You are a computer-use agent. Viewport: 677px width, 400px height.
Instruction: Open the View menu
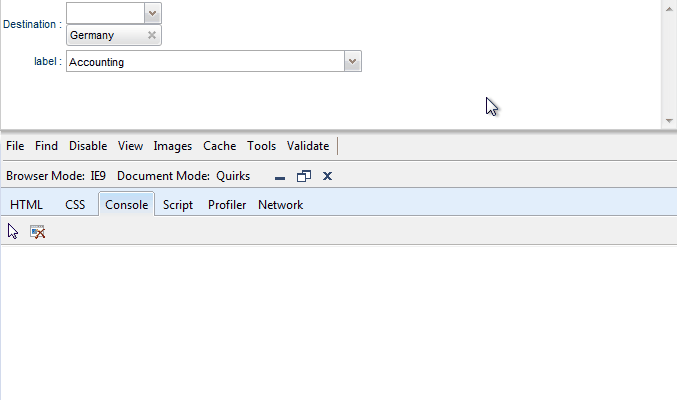(x=130, y=146)
